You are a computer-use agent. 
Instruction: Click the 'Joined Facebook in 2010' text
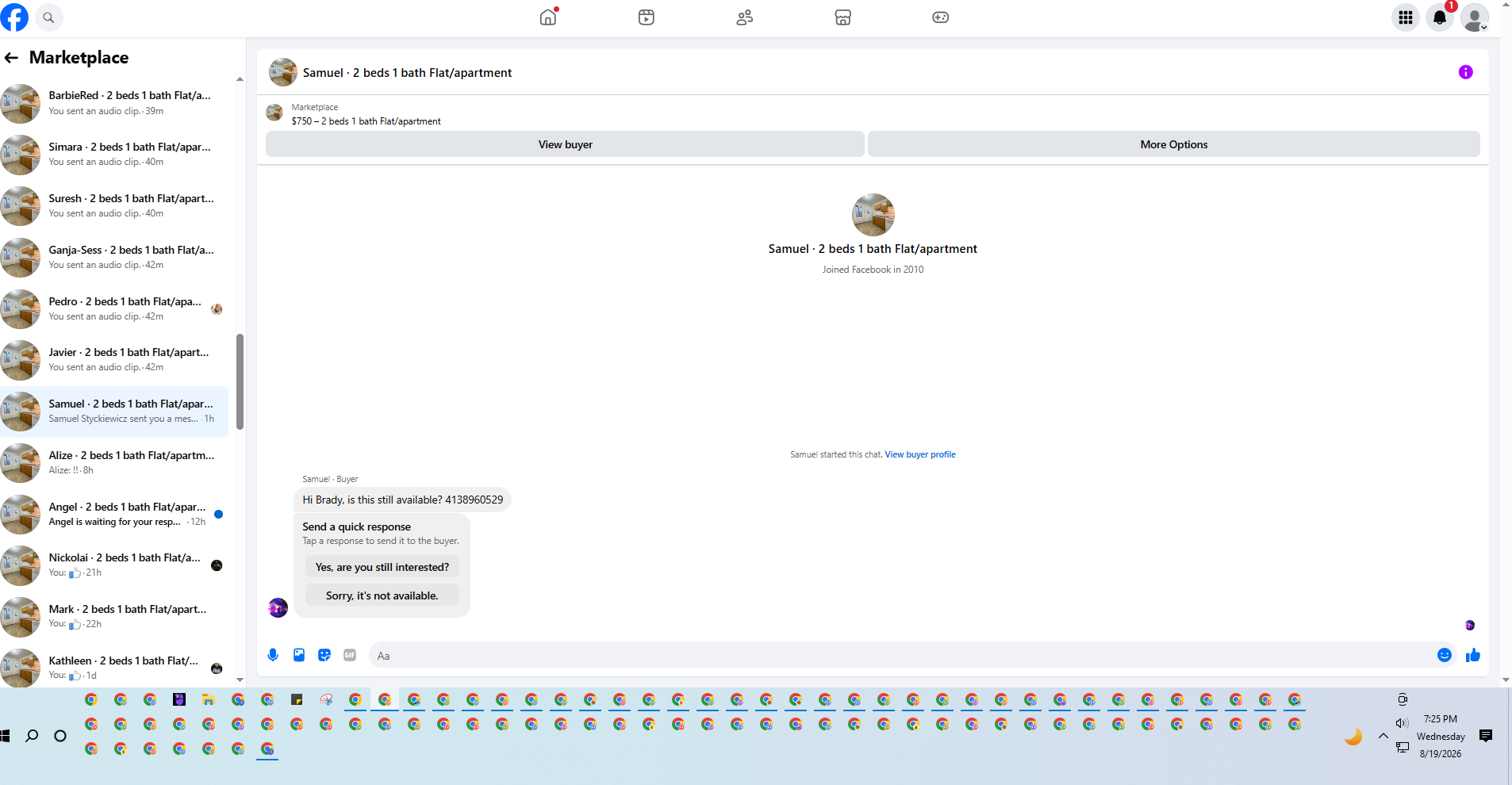point(873,270)
